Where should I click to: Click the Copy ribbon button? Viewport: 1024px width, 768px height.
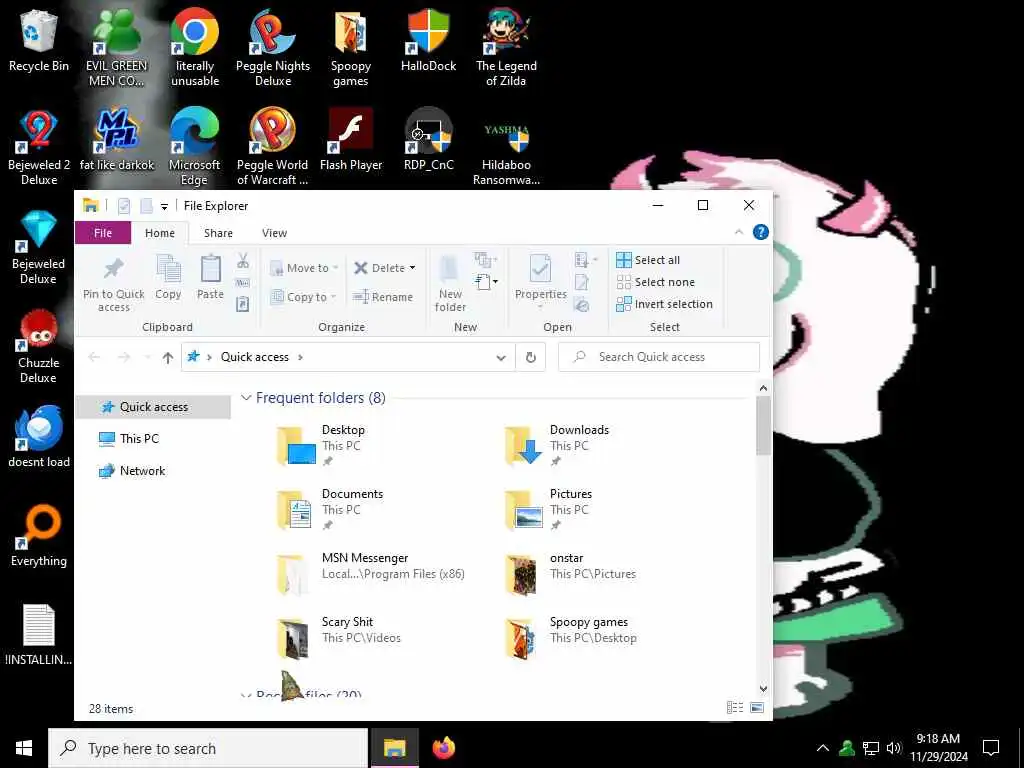click(x=168, y=278)
